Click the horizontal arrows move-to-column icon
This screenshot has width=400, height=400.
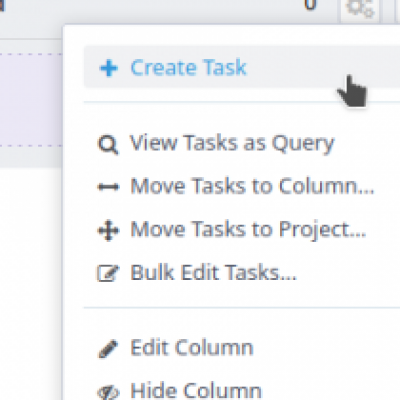coord(108,187)
